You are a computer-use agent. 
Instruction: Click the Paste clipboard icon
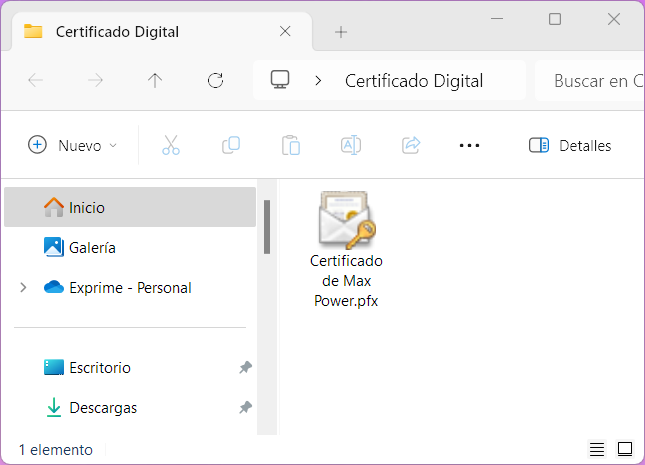[291, 145]
